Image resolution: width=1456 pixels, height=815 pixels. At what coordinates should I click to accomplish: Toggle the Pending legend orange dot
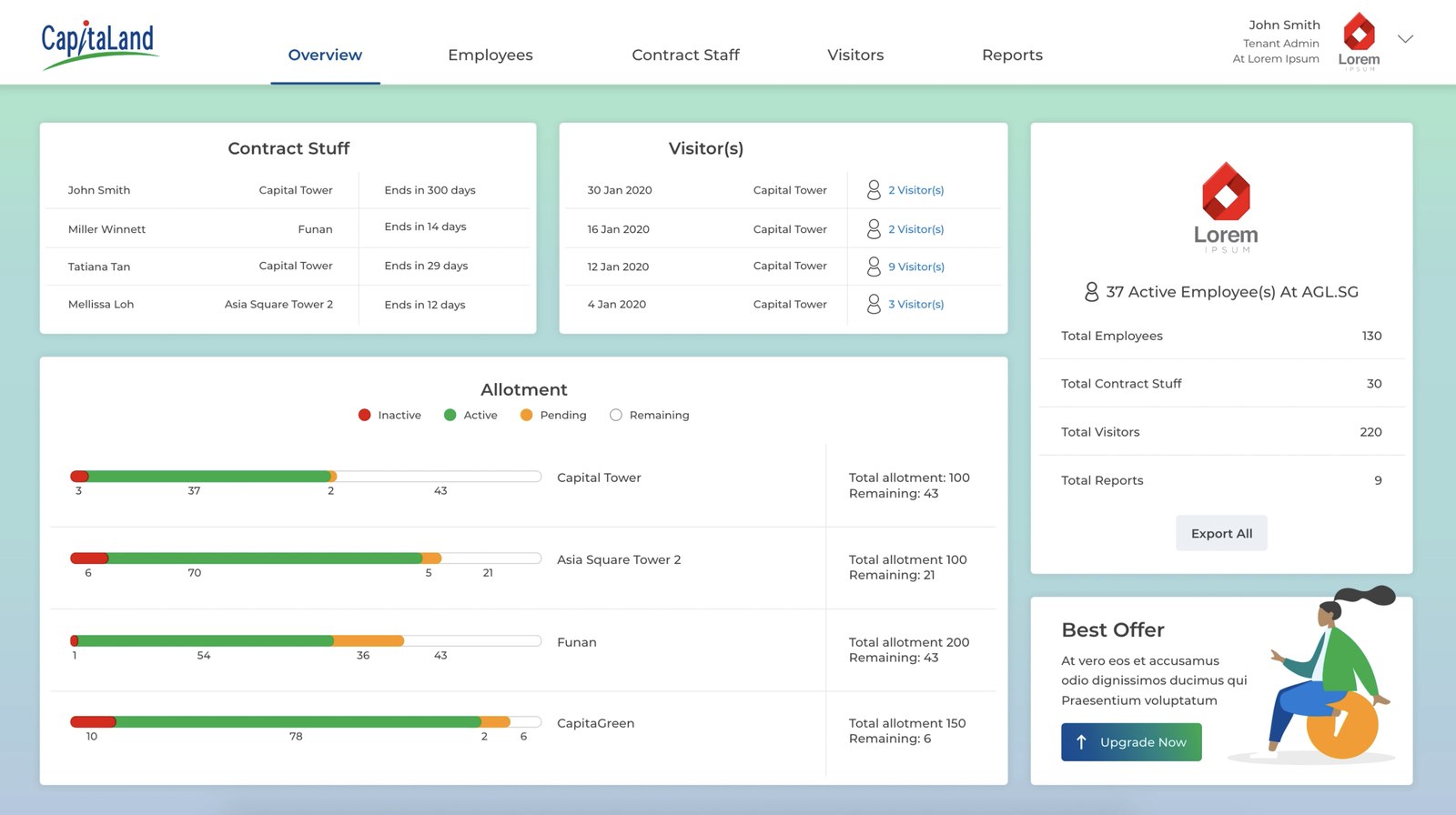(x=526, y=415)
